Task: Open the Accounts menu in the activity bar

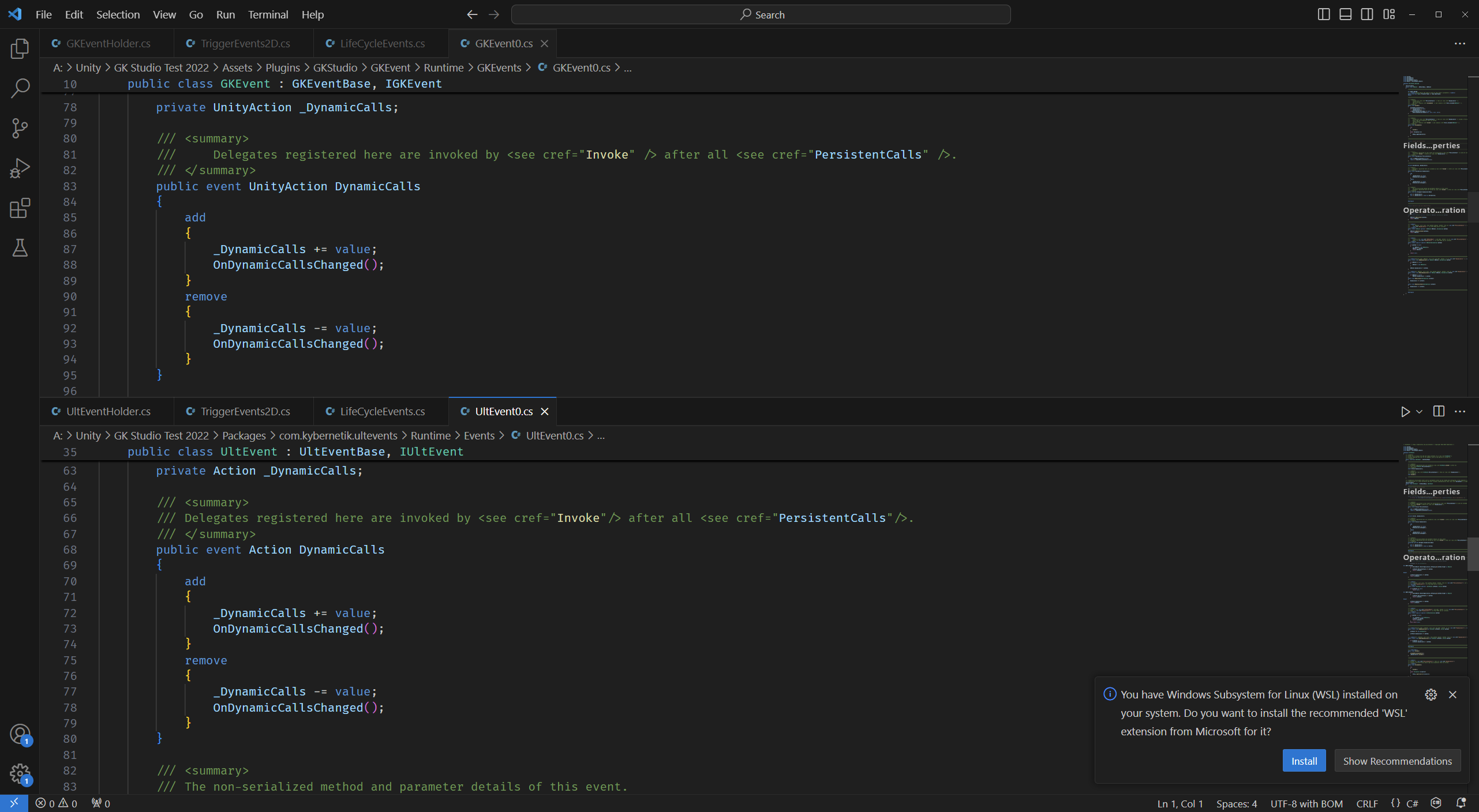Action: tap(20, 734)
